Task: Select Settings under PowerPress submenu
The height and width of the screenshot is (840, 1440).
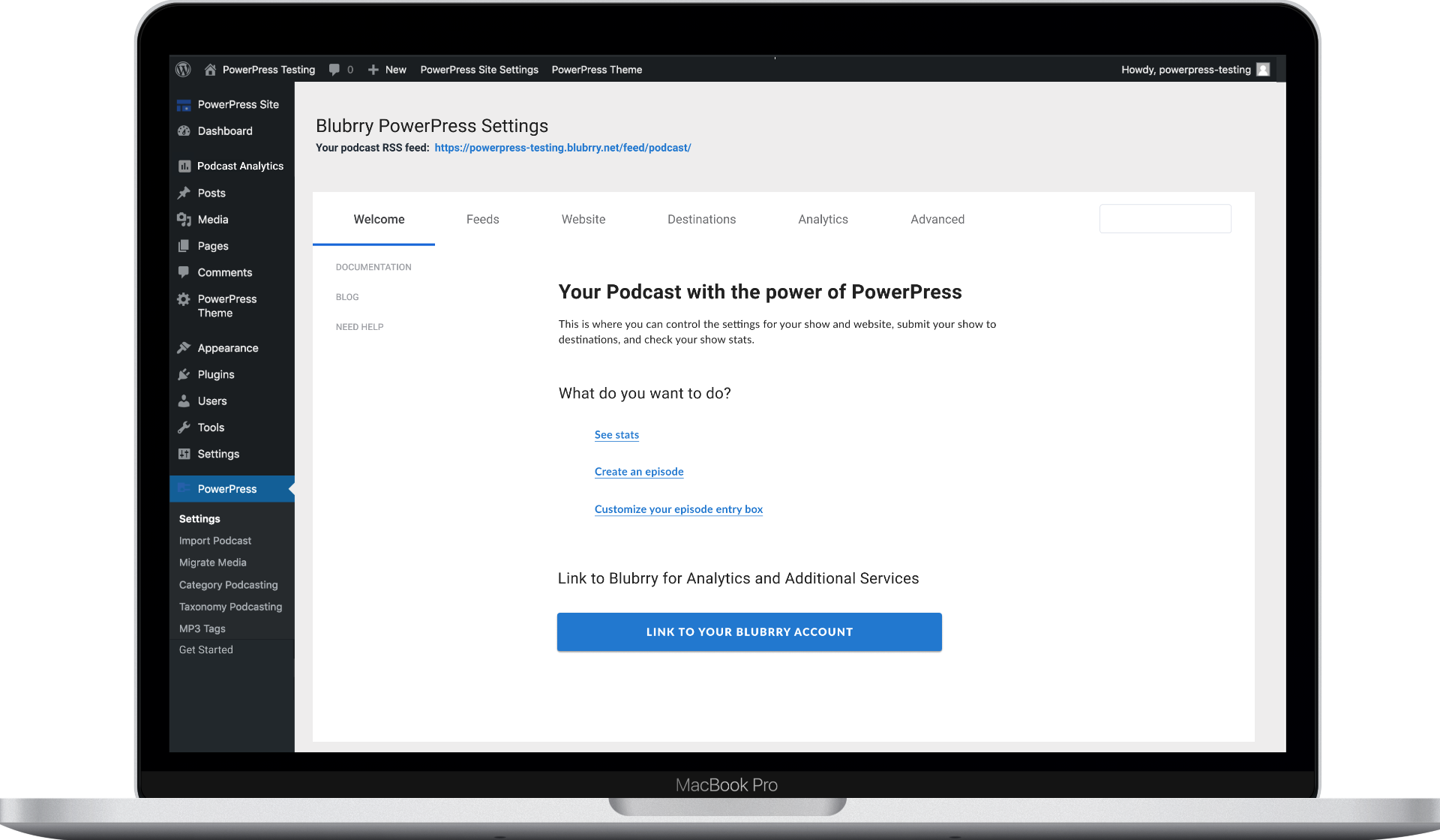Action: coord(199,519)
